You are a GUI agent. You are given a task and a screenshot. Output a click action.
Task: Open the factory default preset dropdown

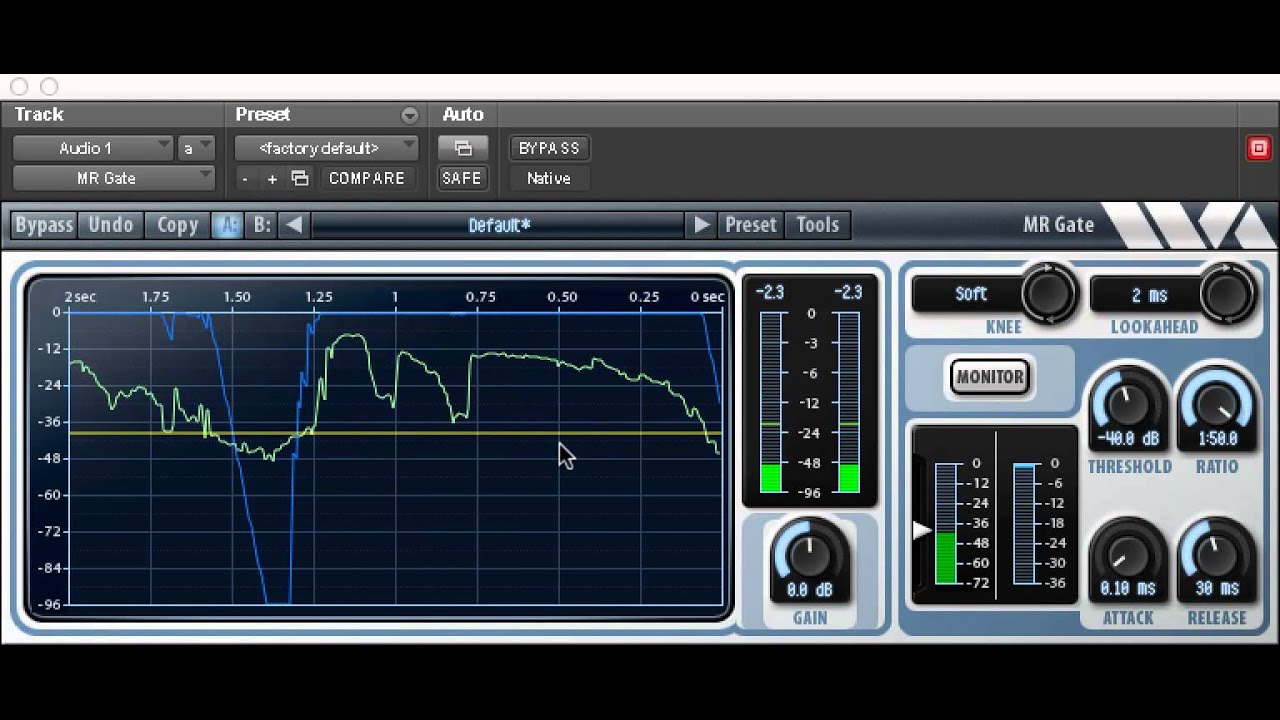coord(326,148)
